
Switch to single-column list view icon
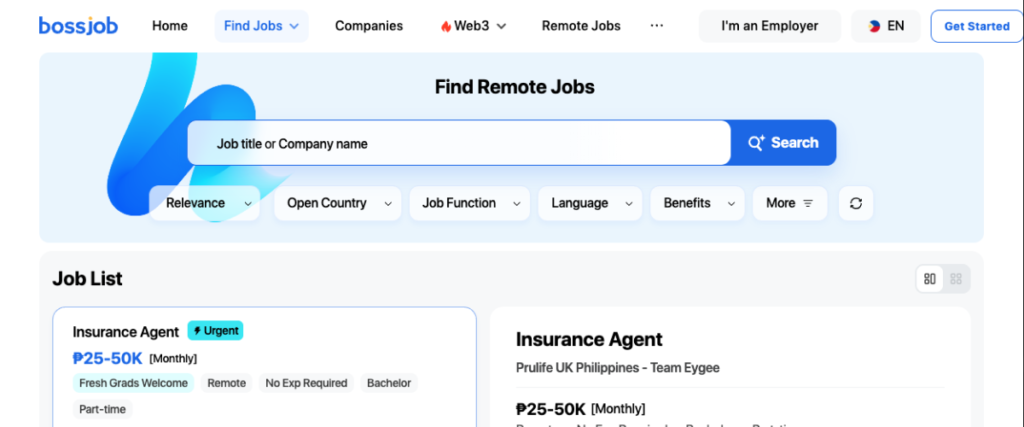click(x=930, y=279)
